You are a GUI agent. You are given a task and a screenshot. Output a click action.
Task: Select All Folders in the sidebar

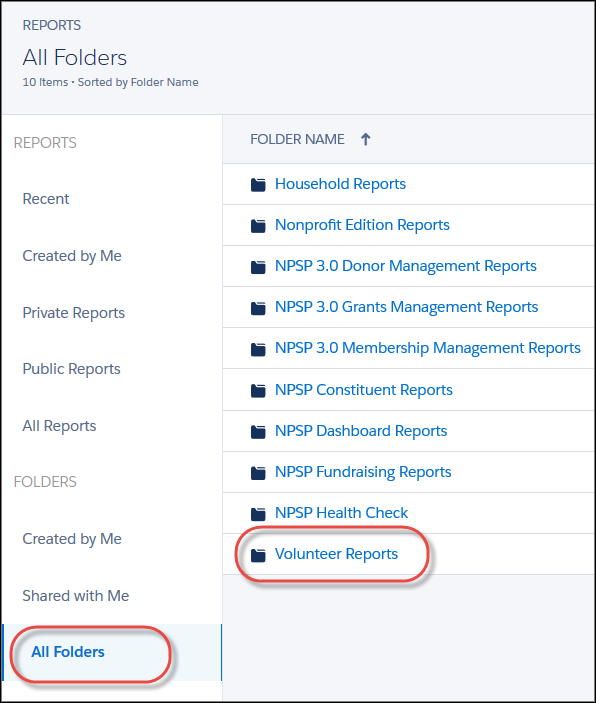click(x=68, y=652)
